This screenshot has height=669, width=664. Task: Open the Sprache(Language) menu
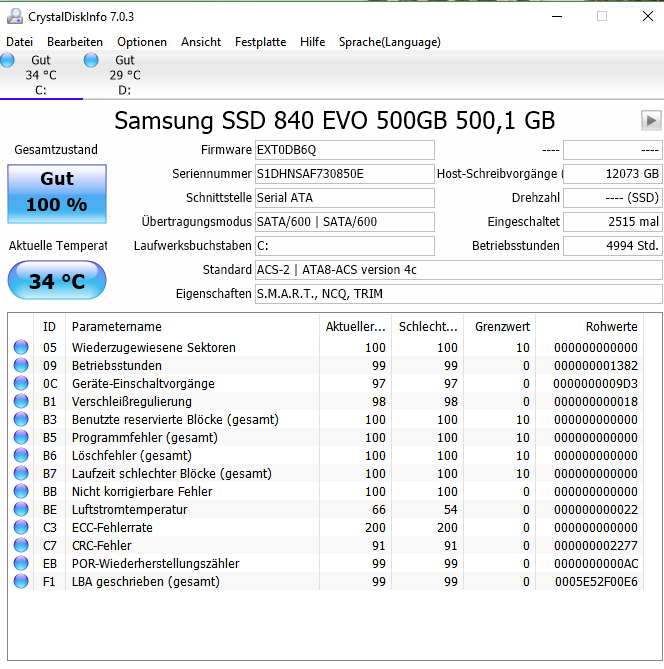pyautogui.click(x=390, y=42)
